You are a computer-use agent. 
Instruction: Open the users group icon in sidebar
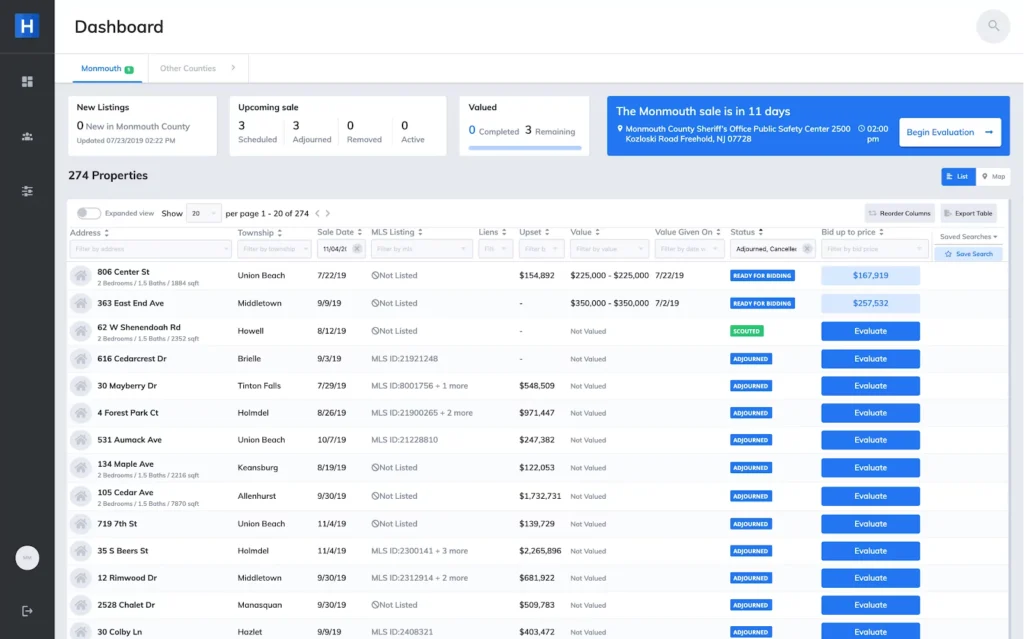click(x=27, y=136)
